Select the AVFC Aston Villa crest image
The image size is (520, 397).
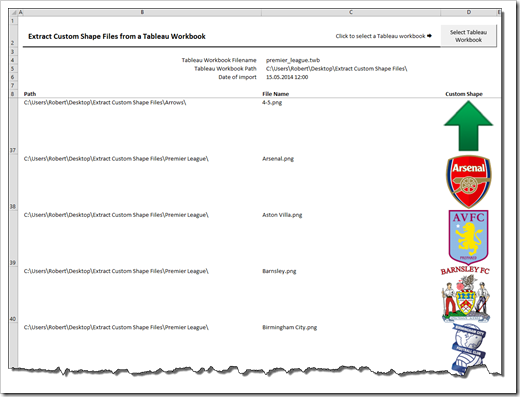[x=468, y=237]
